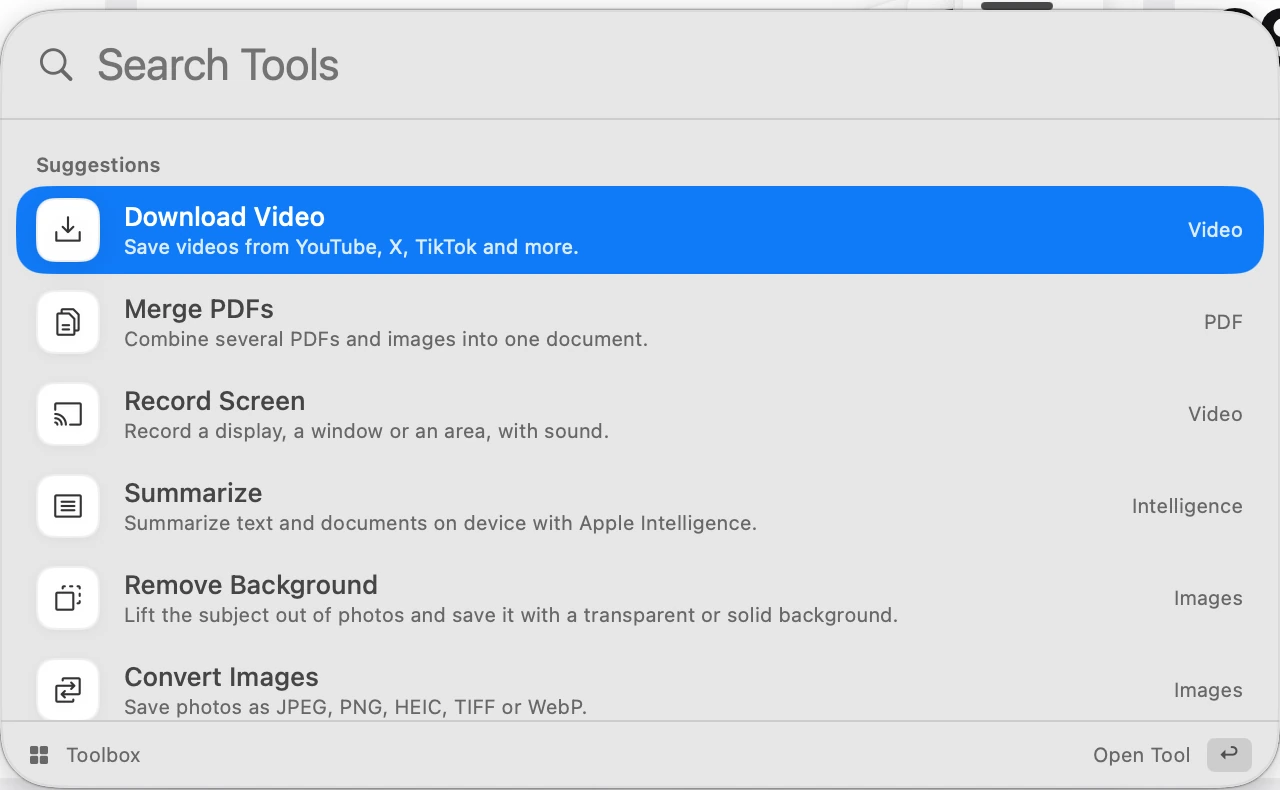Viewport: 1280px width, 790px height.
Task: Click the Toolbox grid icon
Action: 39,755
